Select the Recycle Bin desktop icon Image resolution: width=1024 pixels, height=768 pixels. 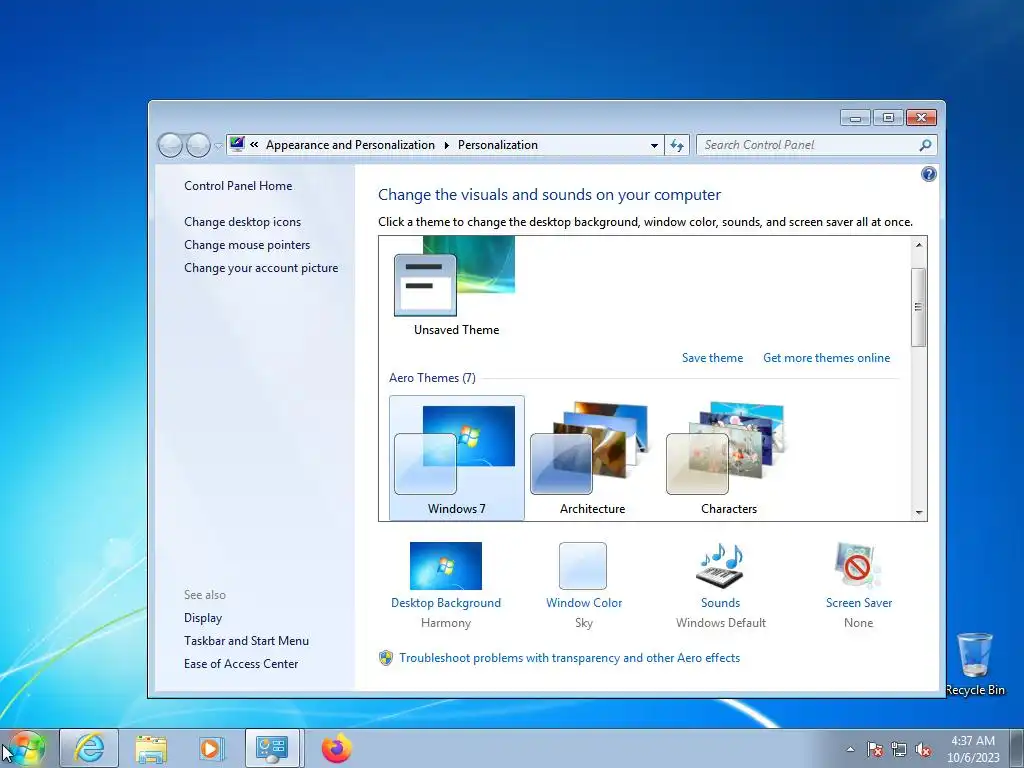975,664
